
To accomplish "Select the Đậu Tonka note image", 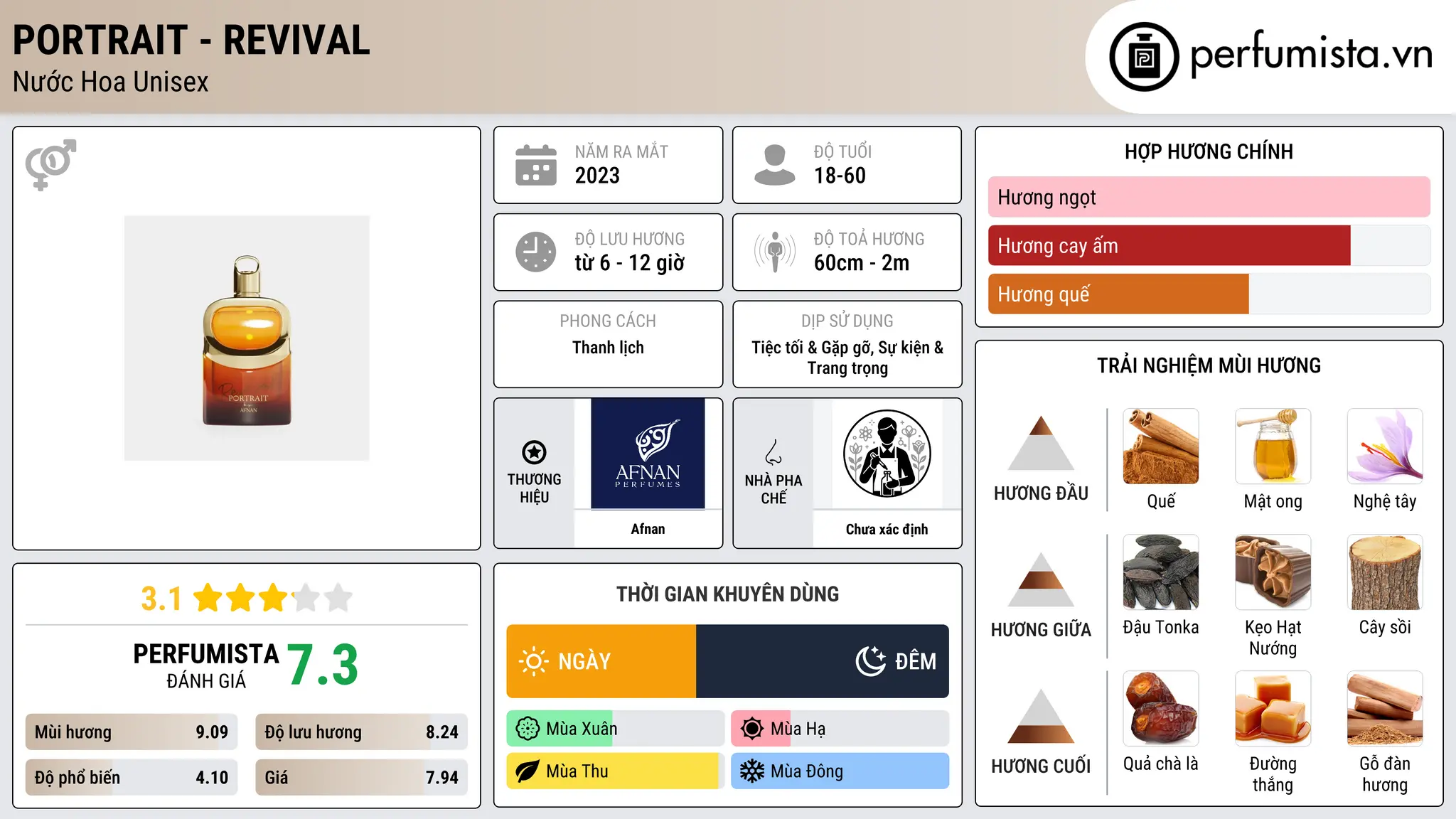I will 1161,572.
